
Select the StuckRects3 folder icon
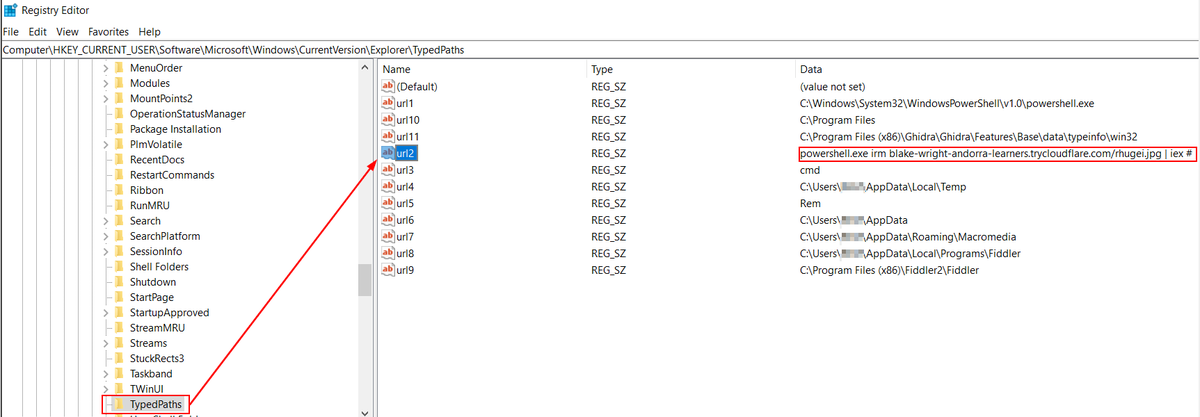[120, 358]
